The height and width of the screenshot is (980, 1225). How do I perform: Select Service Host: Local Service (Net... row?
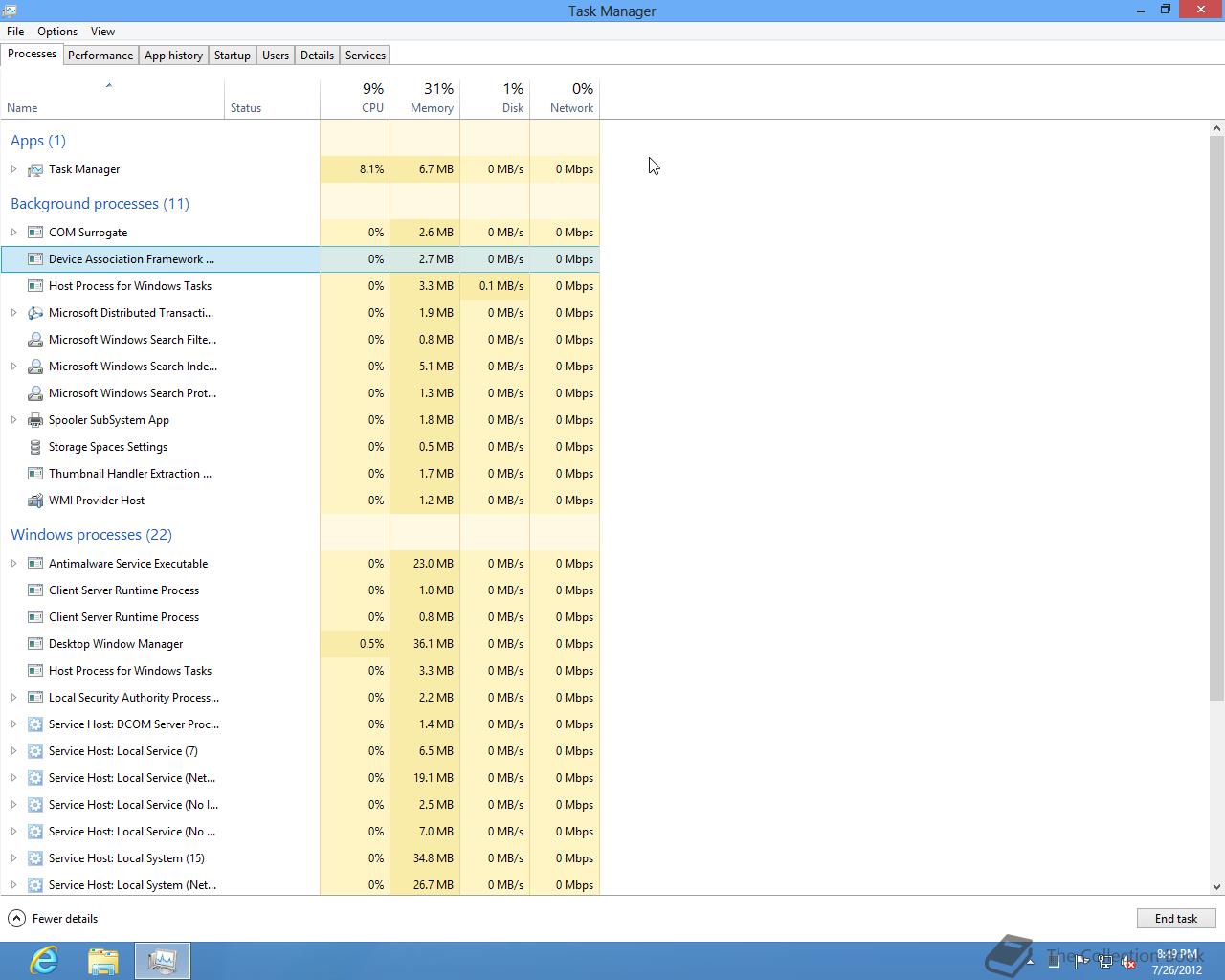(x=301, y=778)
